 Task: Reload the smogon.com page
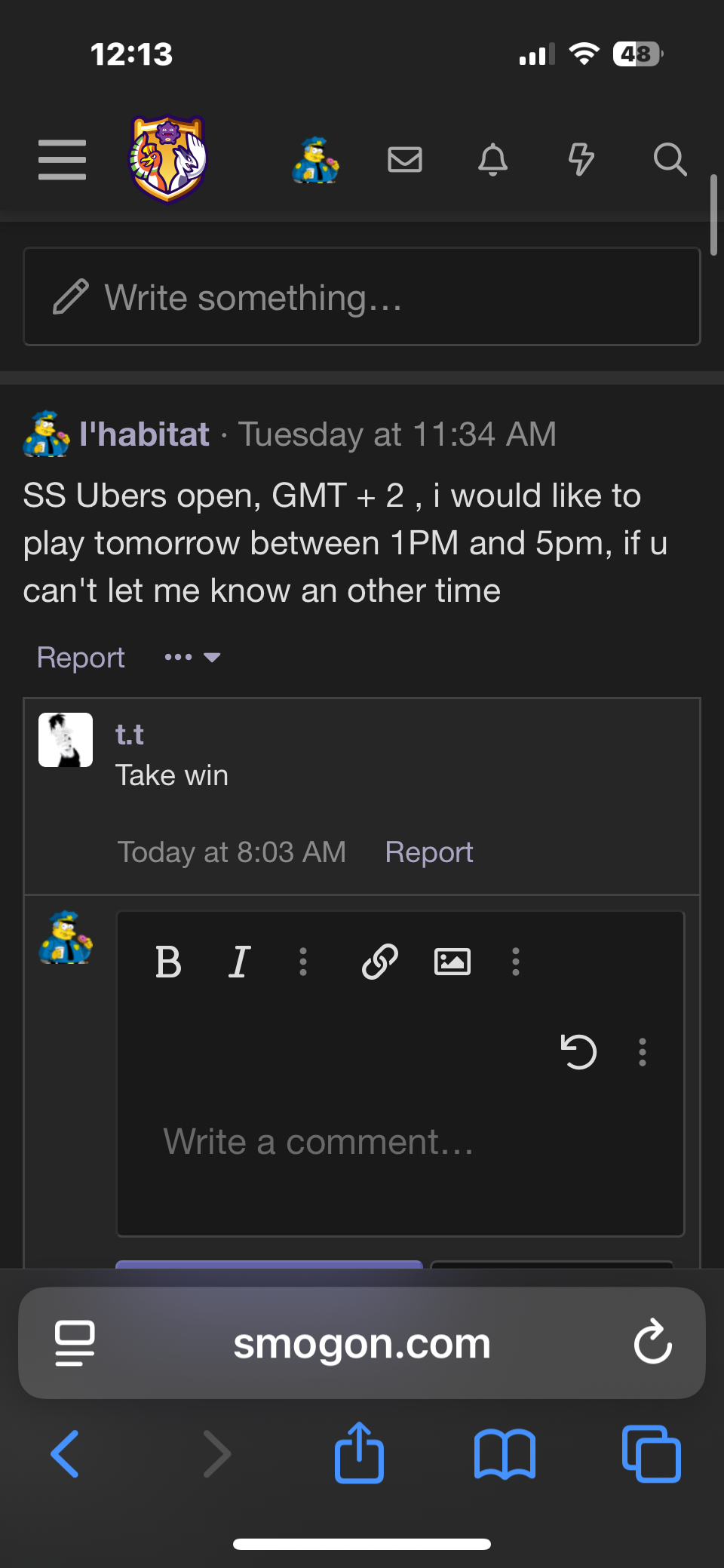pos(652,1342)
